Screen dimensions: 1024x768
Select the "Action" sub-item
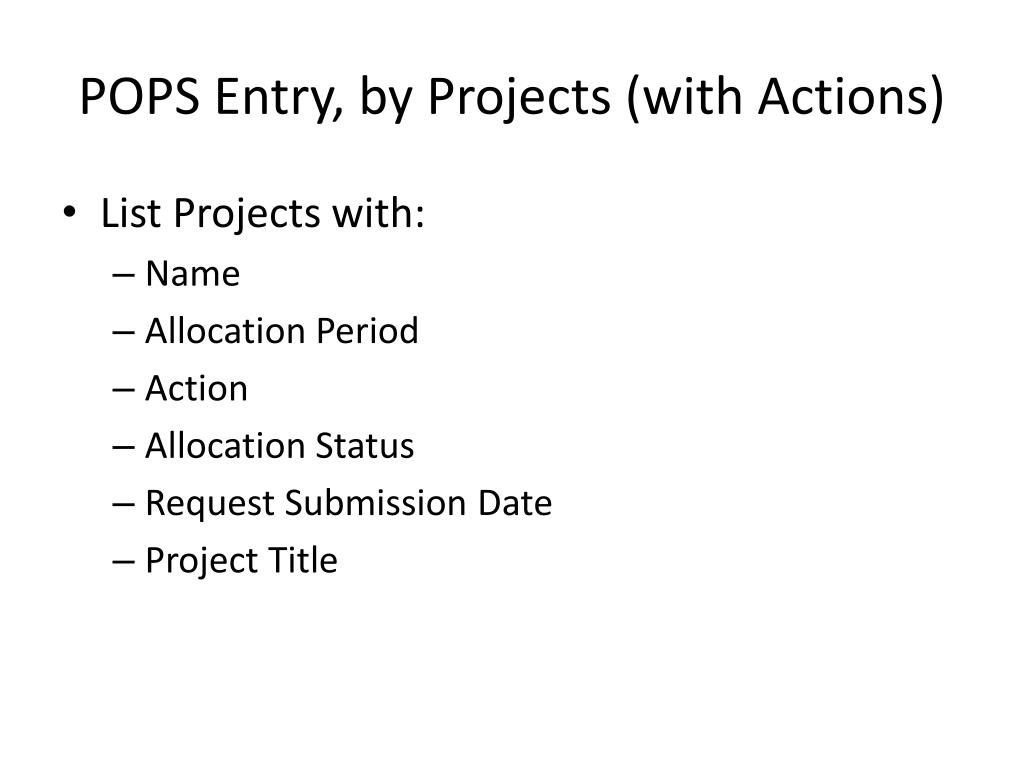coord(196,389)
